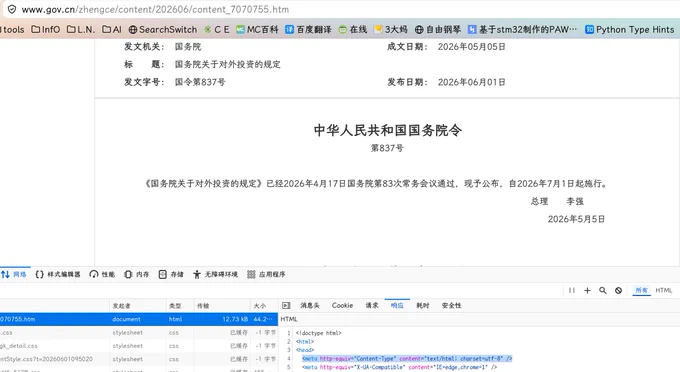
Task: Open the 基于stm32制作的PAW bookmark
Action: click(523, 29)
